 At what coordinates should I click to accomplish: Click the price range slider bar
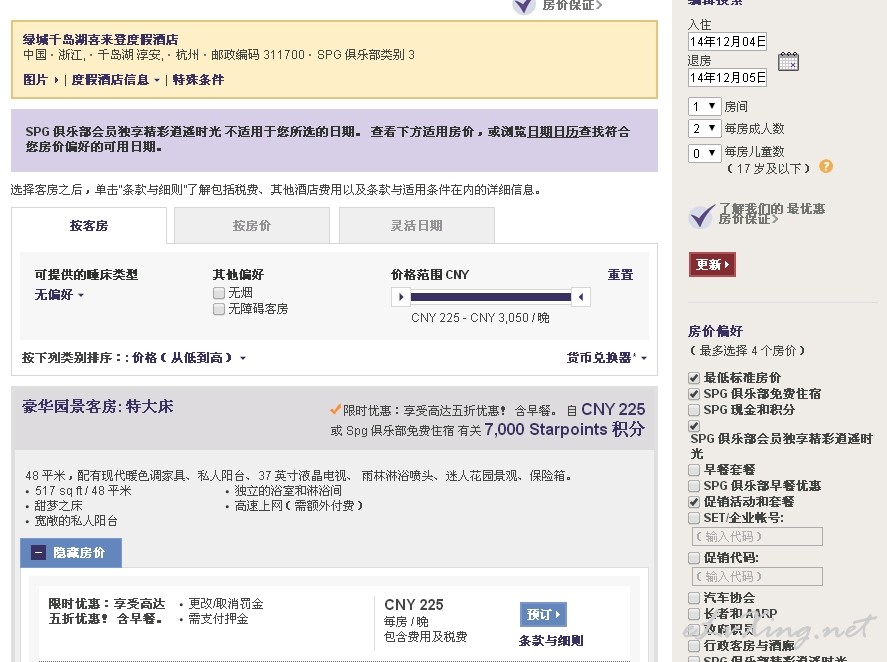490,296
